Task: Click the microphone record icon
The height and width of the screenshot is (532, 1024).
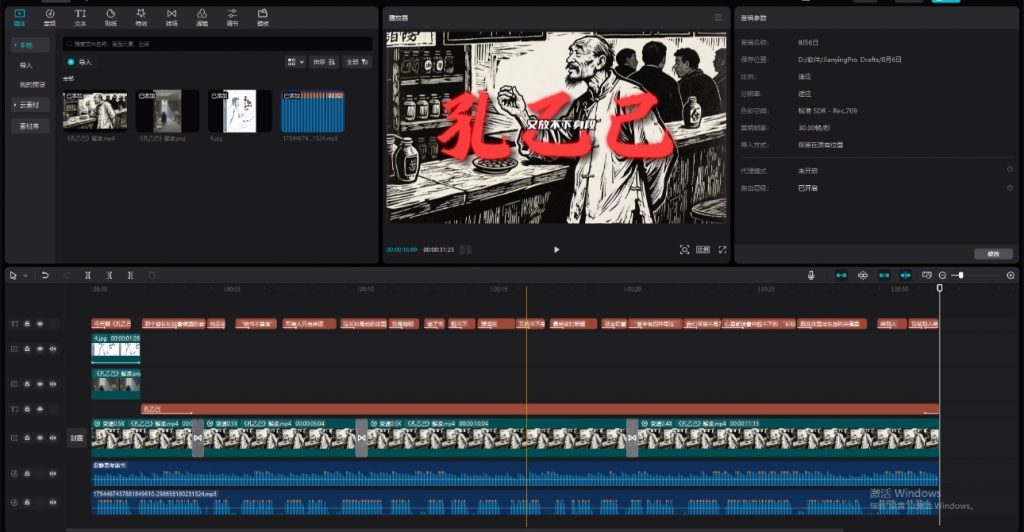Action: pyautogui.click(x=812, y=275)
